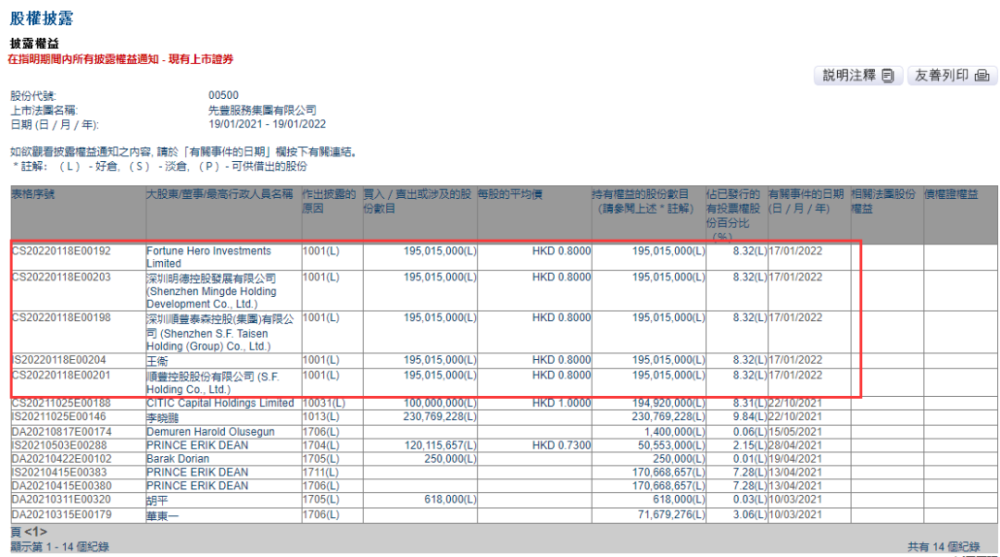Open form CS20220118E00203
Viewport: 1000px width, 557px height.
click(61, 278)
